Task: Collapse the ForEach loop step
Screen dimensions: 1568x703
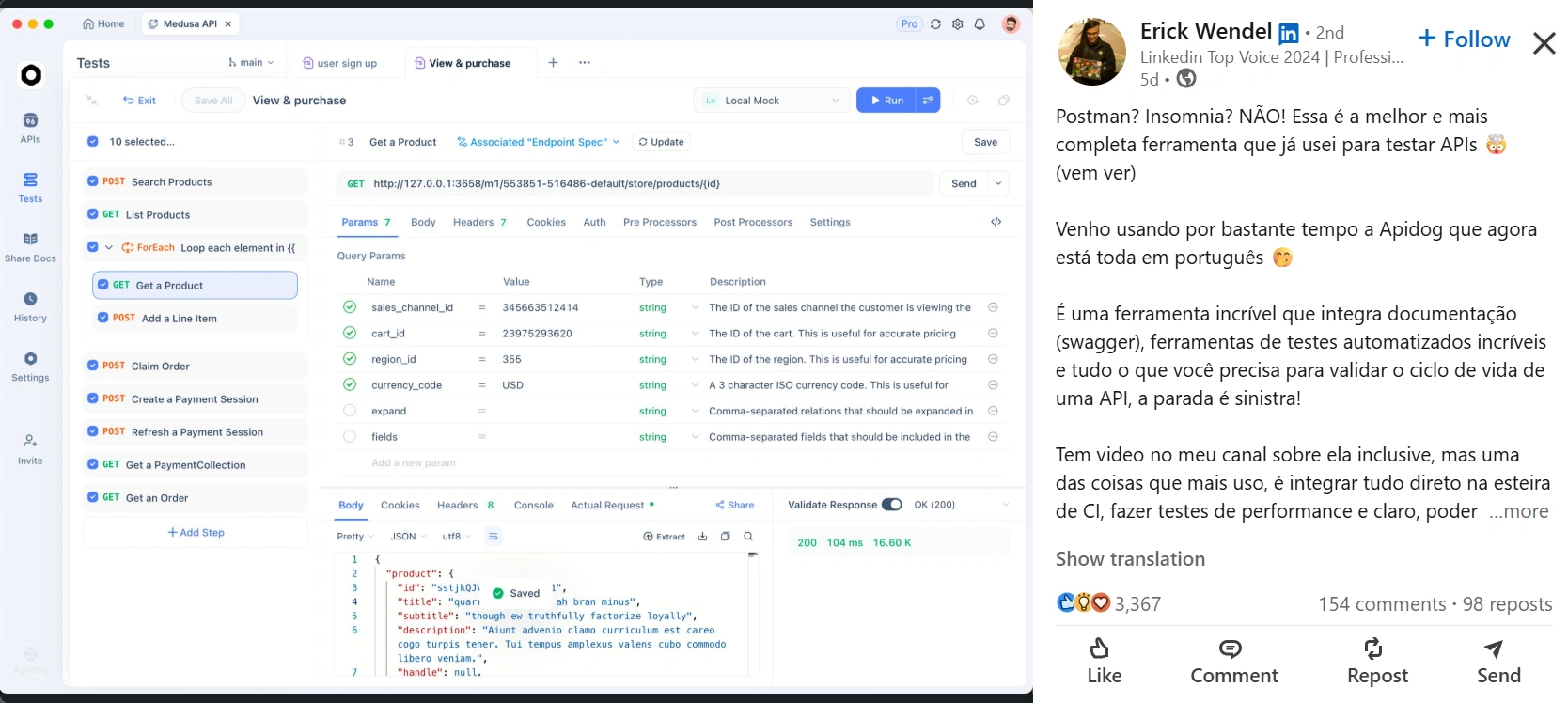Action: tap(109, 247)
